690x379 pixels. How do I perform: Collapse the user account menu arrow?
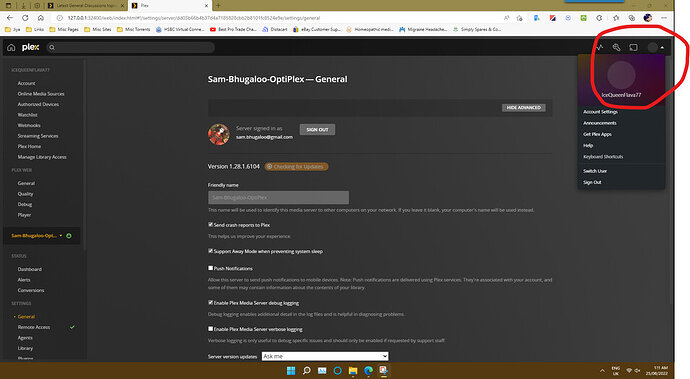(662, 48)
